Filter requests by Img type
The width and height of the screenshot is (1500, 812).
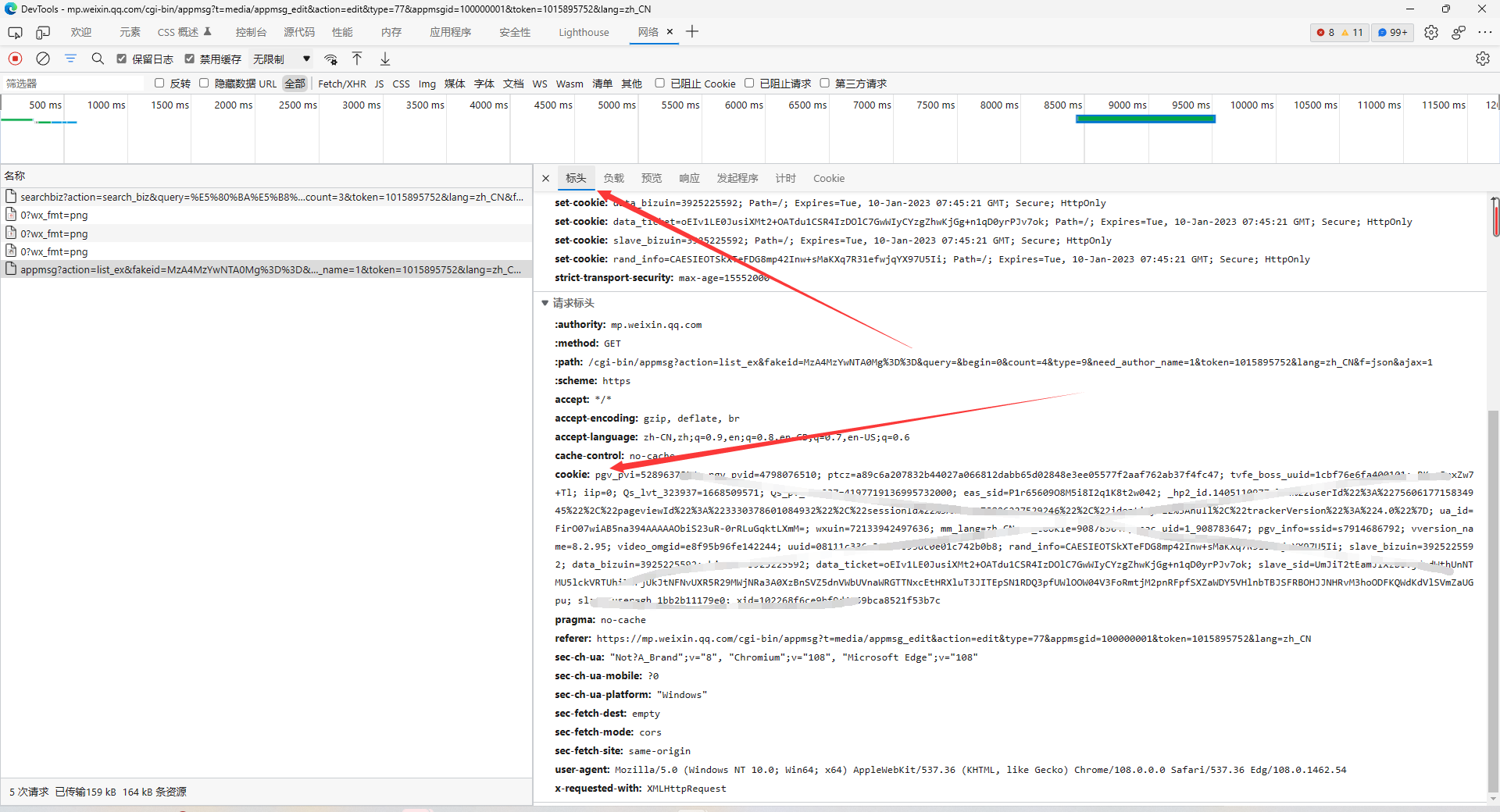(427, 84)
